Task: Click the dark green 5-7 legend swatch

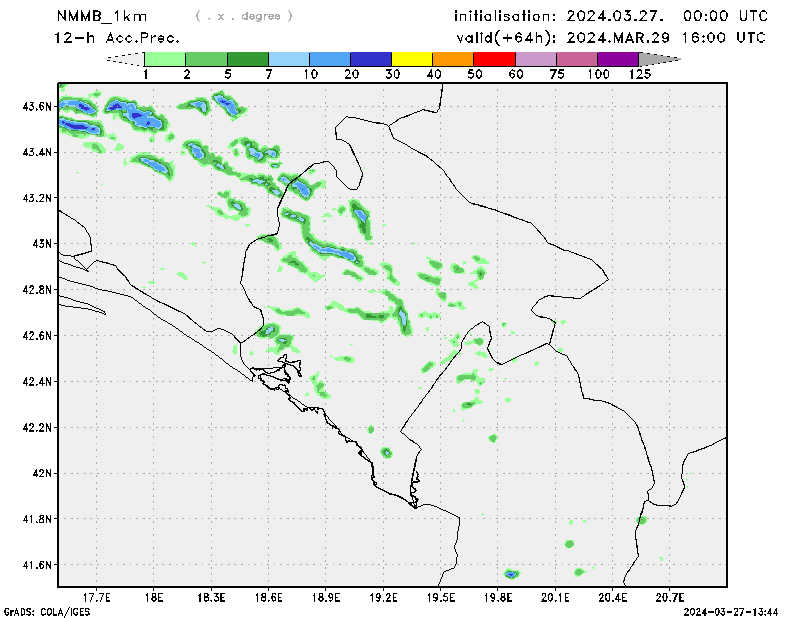Action: coord(248,59)
